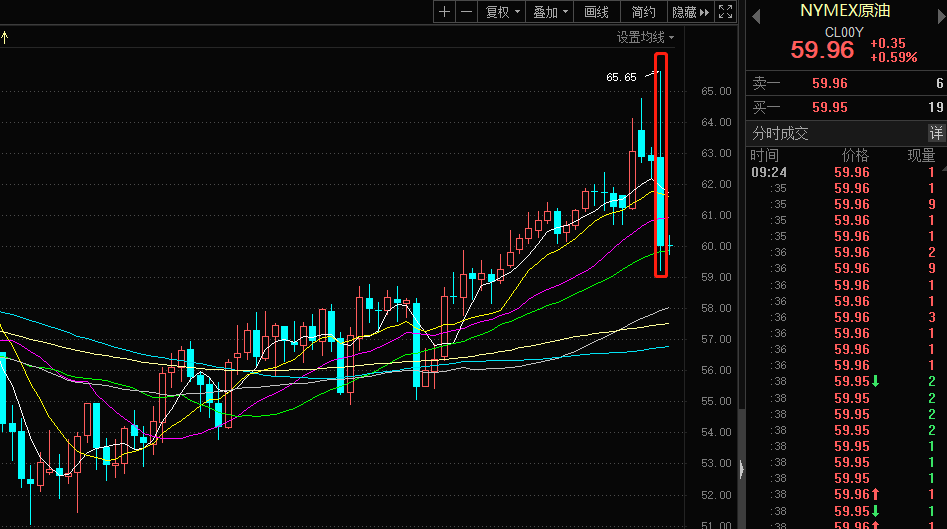Image resolution: width=947 pixels, height=529 pixels.
Task: Expand hidden tools via 隐藏 arrows
Action: coord(690,11)
